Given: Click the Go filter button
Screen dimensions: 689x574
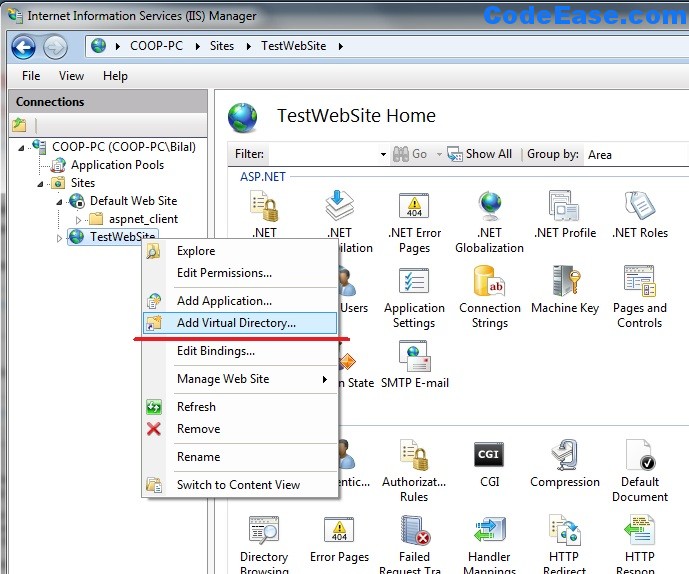Looking at the screenshot, I should [x=410, y=154].
